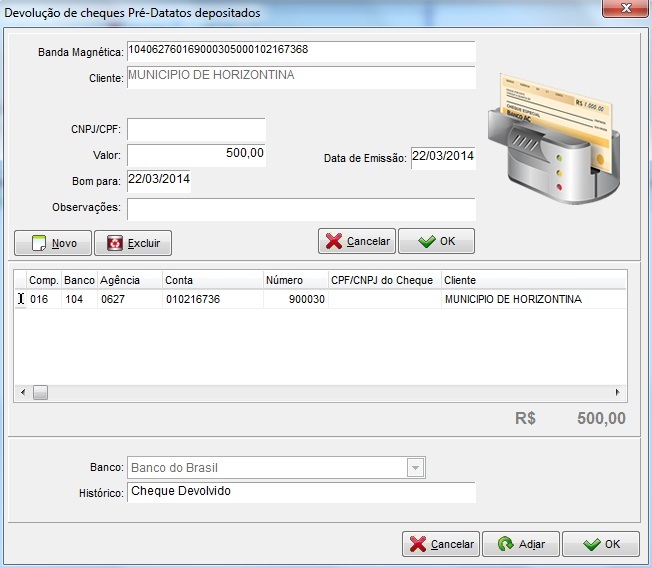Image resolution: width=652 pixels, height=568 pixels.
Task: Click the Bom para date field
Action: click(x=158, y=181)
